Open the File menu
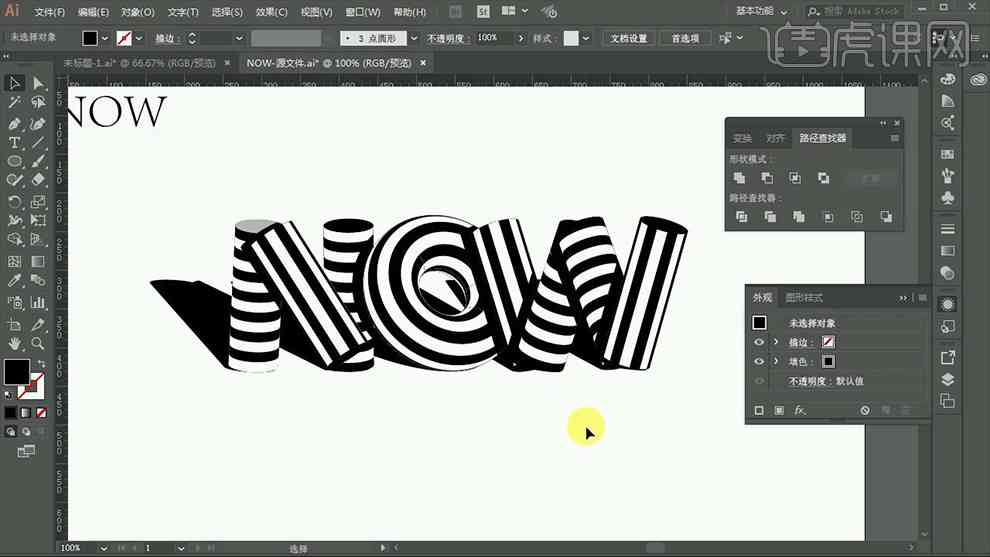Image resolution: width=990 pixels, height=557 pixels. pos(49,12)
